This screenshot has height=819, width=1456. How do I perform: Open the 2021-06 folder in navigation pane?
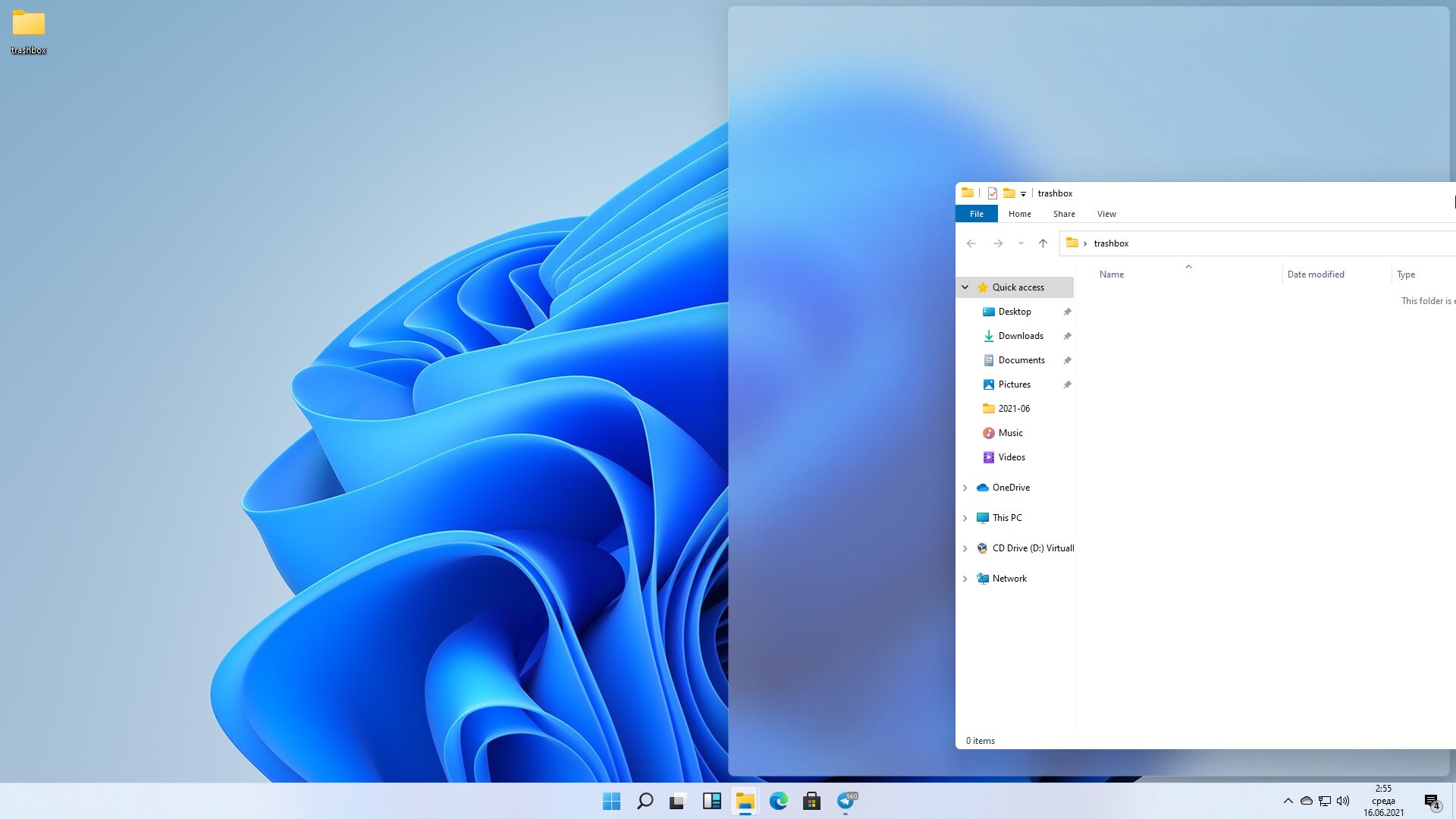click(x=1014, y=409)
